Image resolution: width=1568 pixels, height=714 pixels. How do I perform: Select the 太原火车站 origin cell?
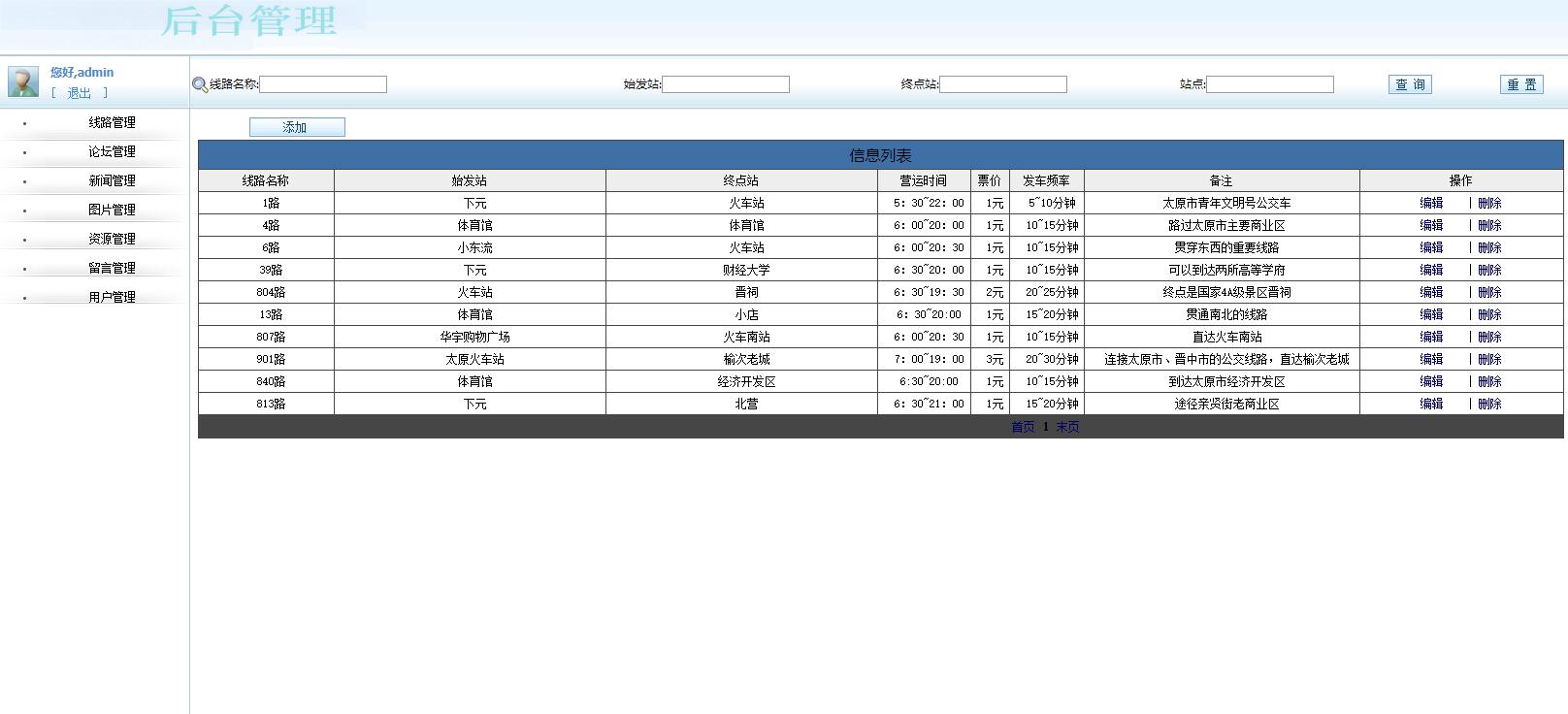470,359
